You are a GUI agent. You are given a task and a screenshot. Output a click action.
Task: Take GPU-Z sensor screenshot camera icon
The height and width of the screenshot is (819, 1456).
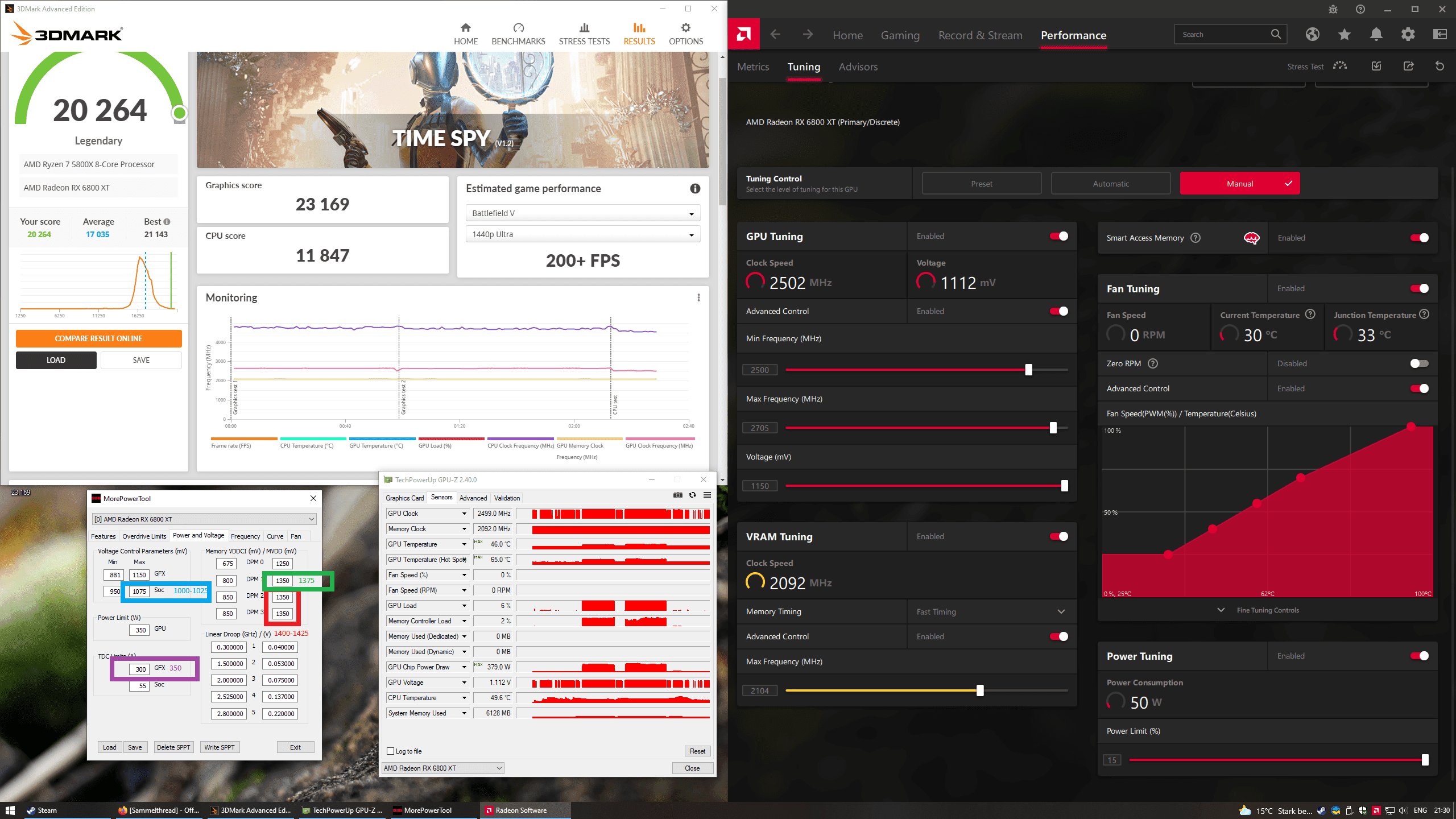pos(677,495)
